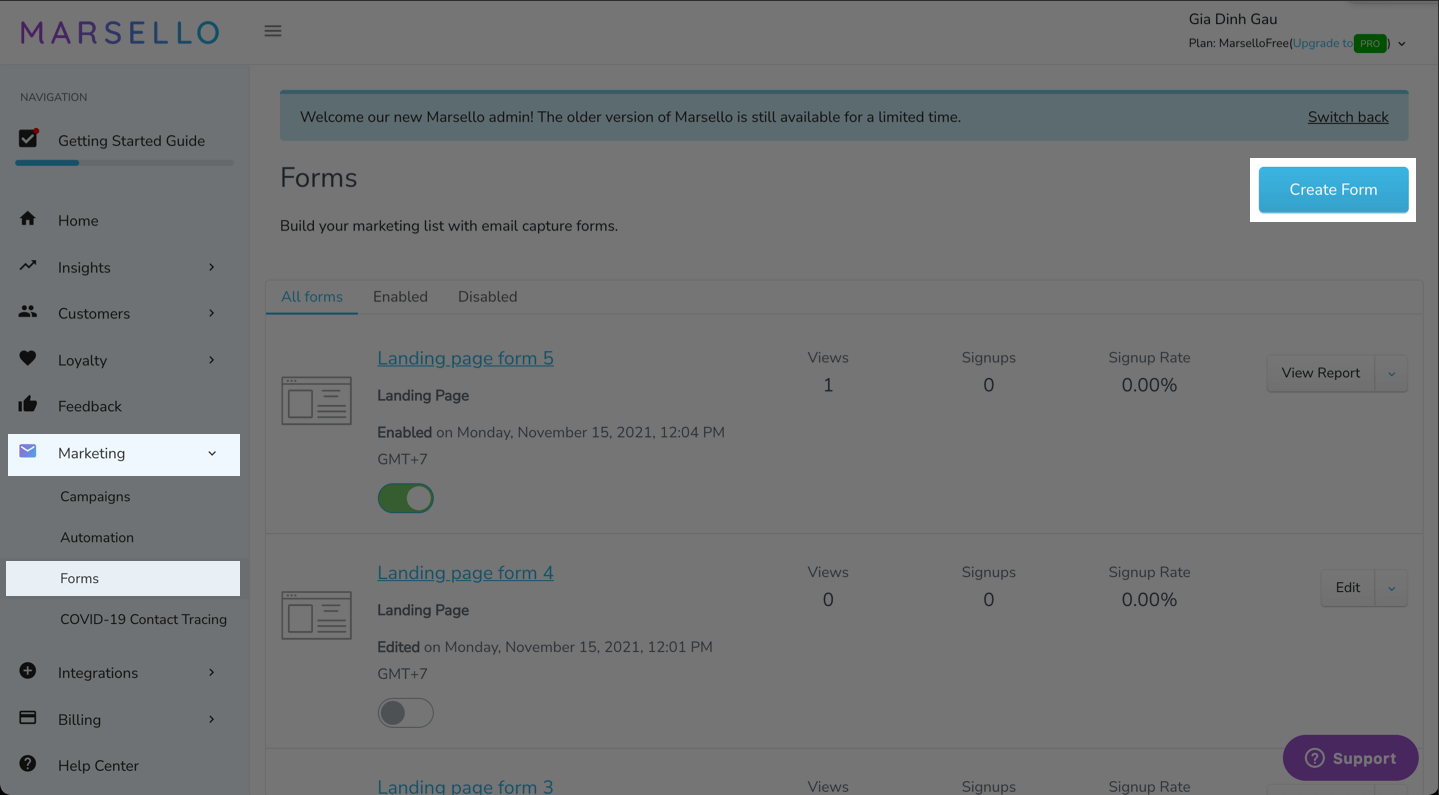1439x795 pixels.
Task: Open dropdown arrow beside View Report
Action: click(1391, 373)
